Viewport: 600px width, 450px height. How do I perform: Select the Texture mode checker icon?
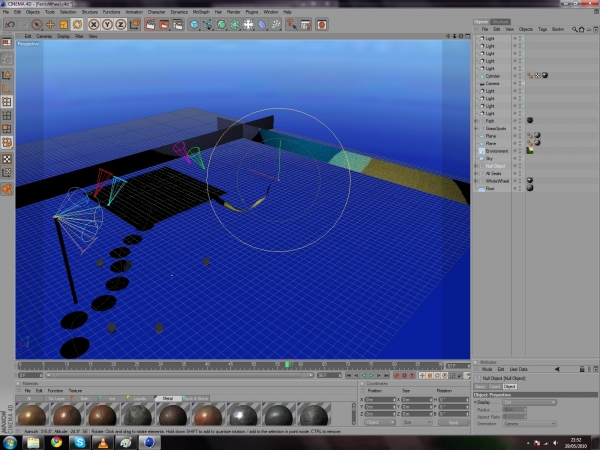pos(7,159)
